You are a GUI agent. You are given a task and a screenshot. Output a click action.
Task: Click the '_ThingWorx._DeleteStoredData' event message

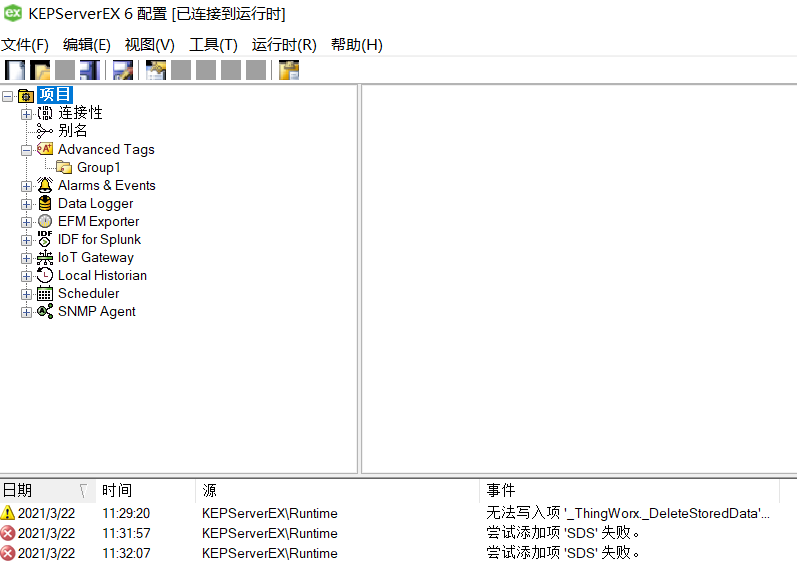(628, 513)
